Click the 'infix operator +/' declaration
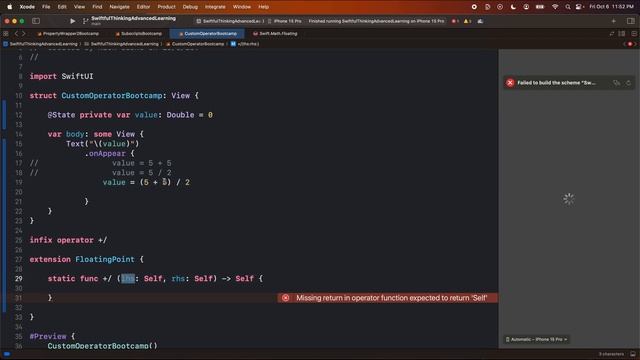Viewport: 640px width, 360px height. [x=68, y=240]
